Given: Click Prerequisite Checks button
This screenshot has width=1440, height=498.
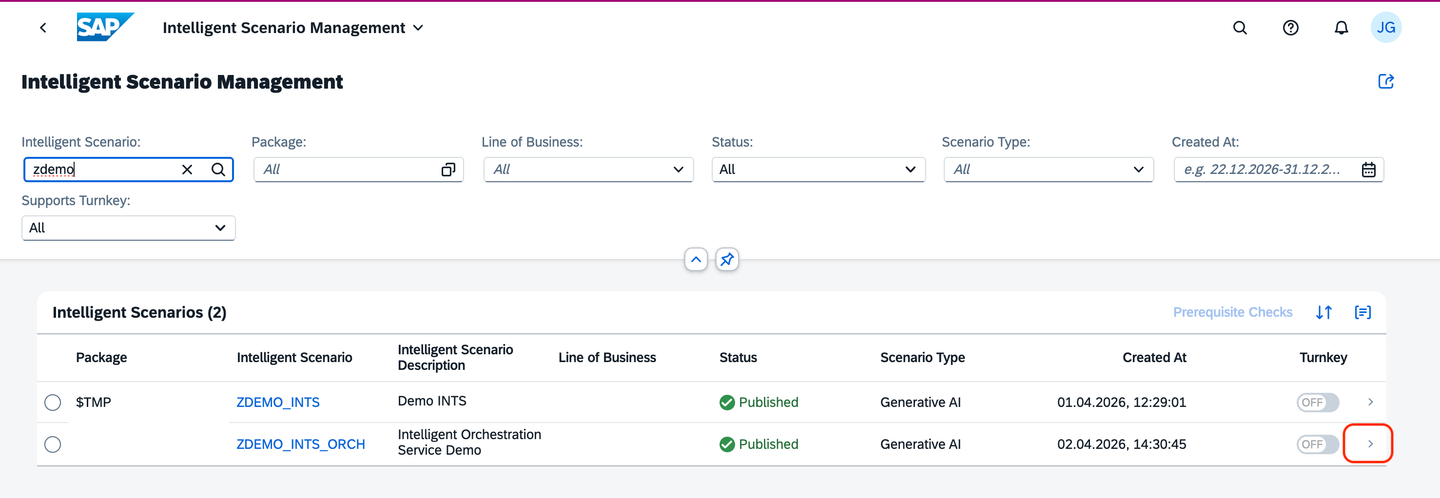Looking at the screenshot, I should [1233, 312].
